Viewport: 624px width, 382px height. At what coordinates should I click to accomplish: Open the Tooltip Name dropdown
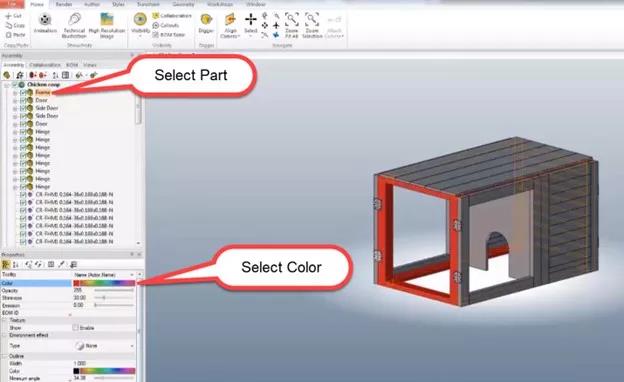tap(104, 275)
